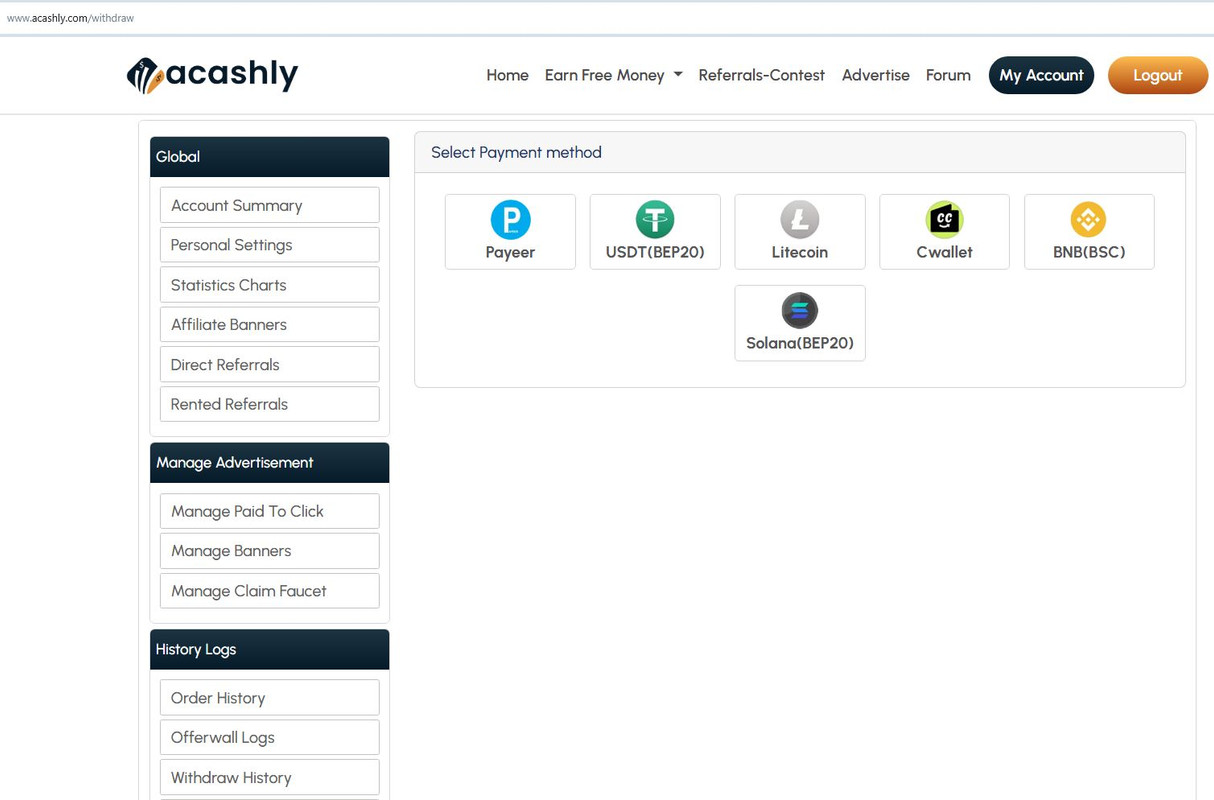Open Manage Paid To Click
The height and width of the screenshot is (800, 1214).
[x=270, y=511]
